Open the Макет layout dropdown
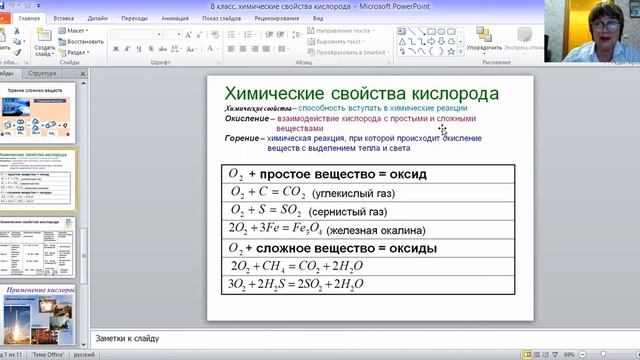Image resolution: width=640 pixels, height=360 pixels. point(73,31)
